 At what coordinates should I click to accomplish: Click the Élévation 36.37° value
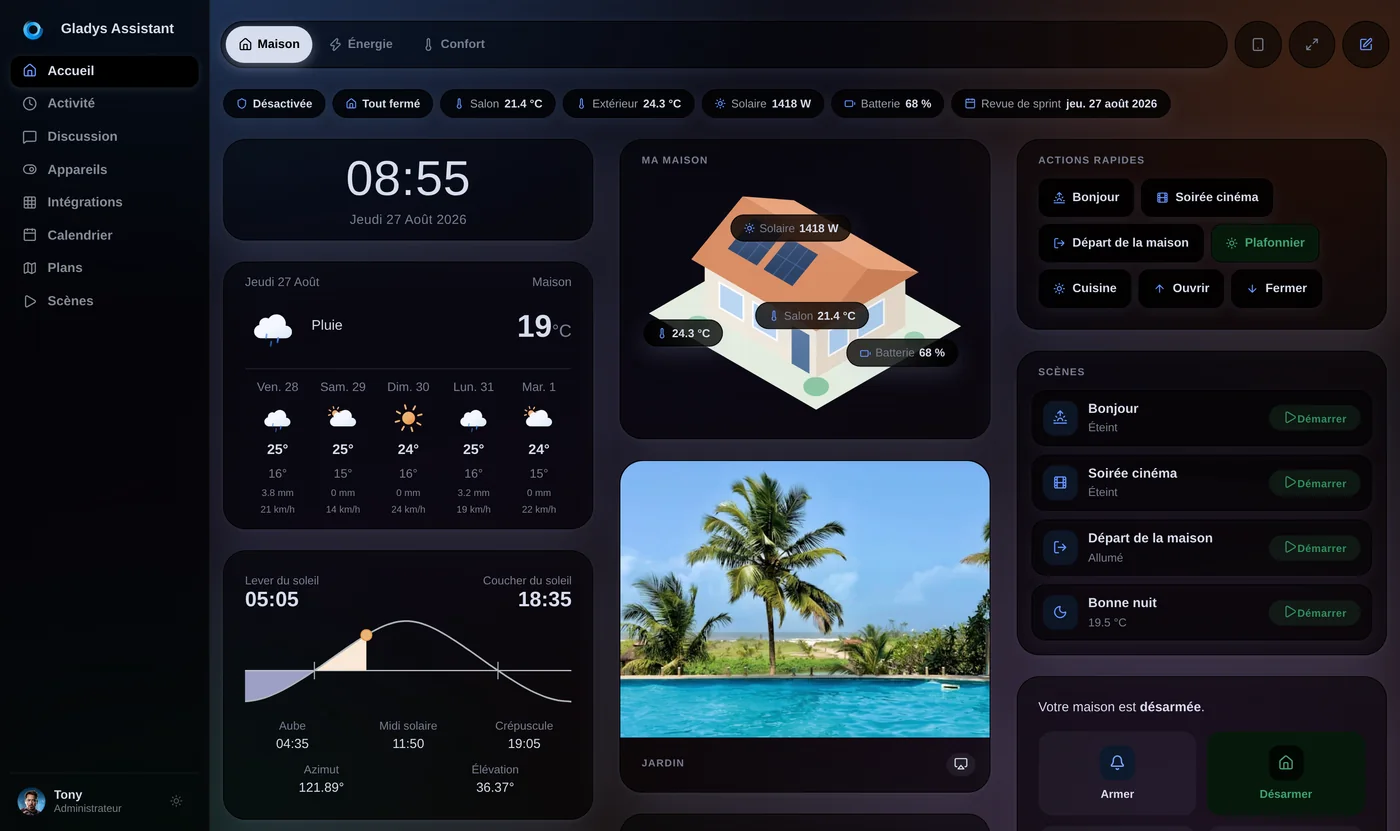click(x=495, y=788)
